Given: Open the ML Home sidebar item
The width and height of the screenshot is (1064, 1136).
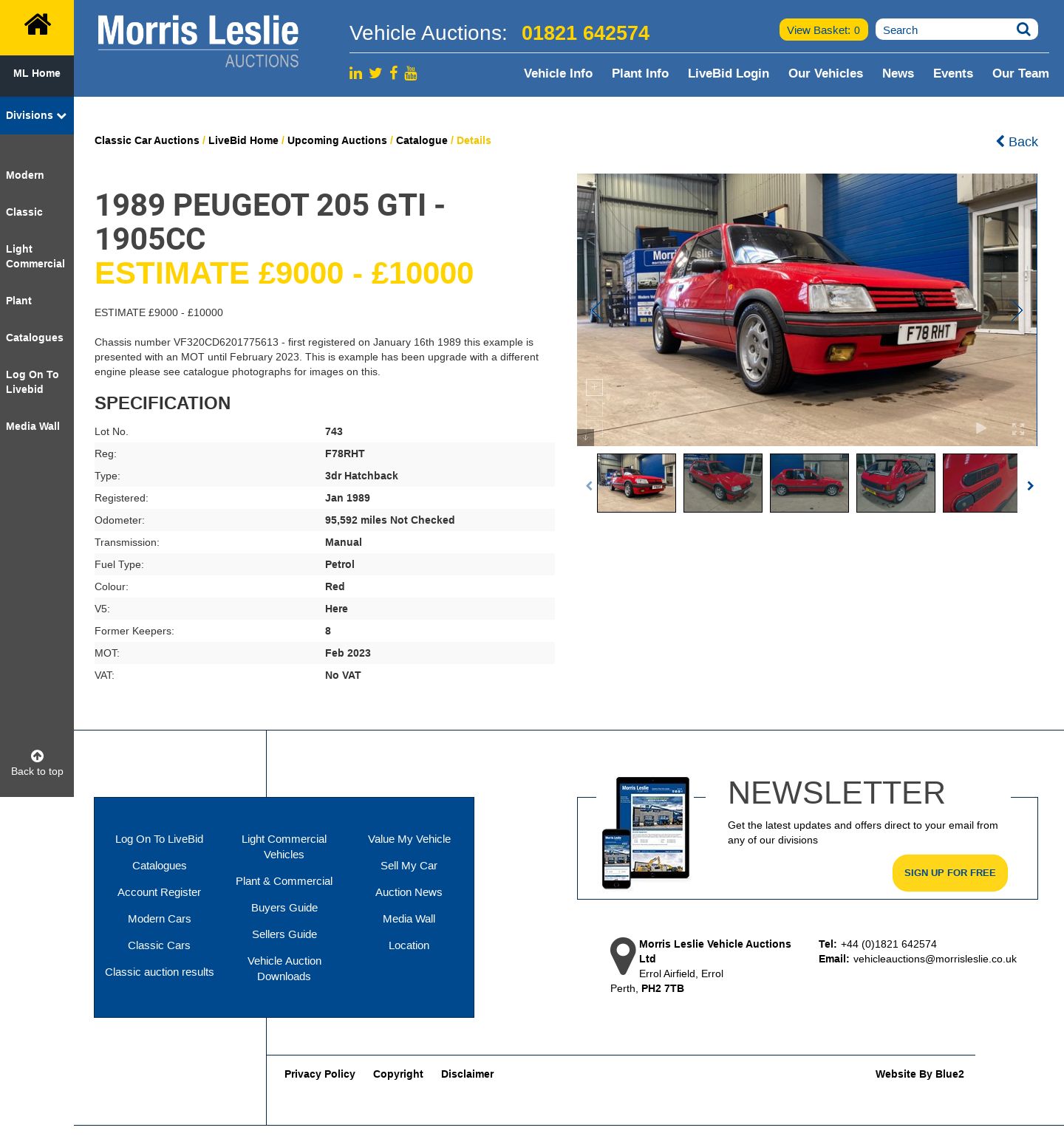Looking at the screenshot, I should [x=37, y=73].
